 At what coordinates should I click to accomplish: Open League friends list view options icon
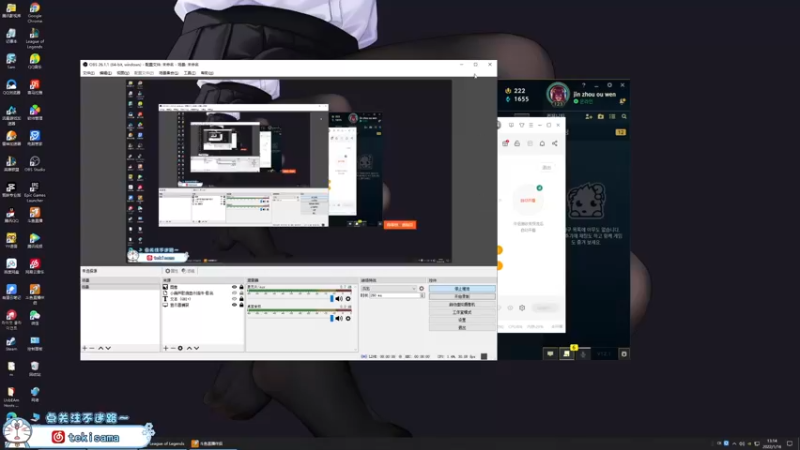[612, 117]
